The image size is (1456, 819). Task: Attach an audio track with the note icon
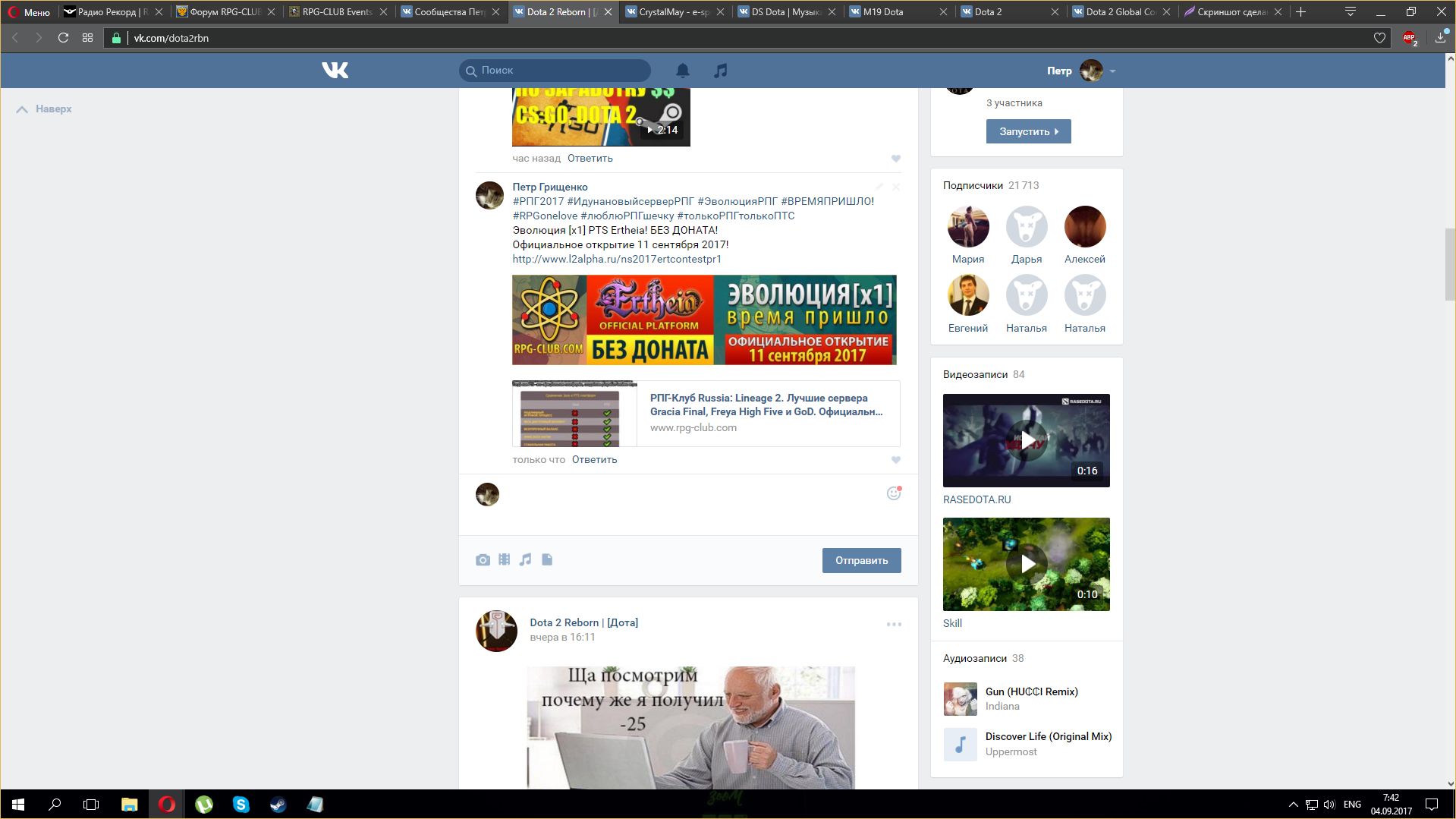525,559
